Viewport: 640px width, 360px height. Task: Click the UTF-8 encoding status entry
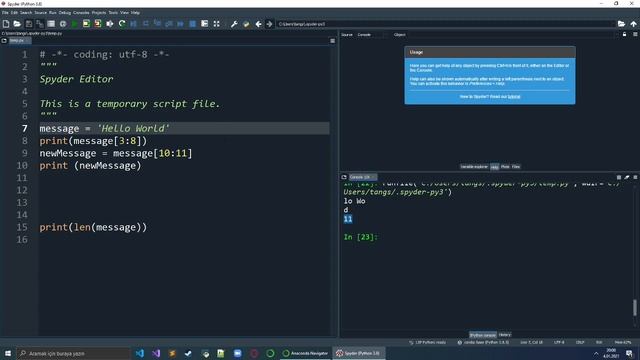point(559,342)
